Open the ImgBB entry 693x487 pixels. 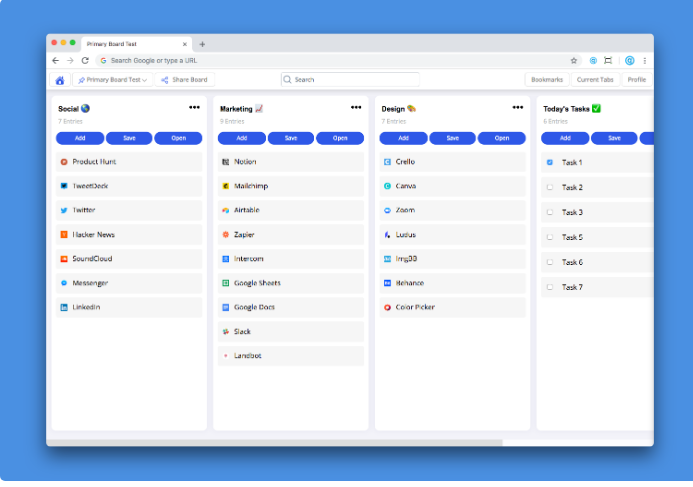(x=453, y=259)
